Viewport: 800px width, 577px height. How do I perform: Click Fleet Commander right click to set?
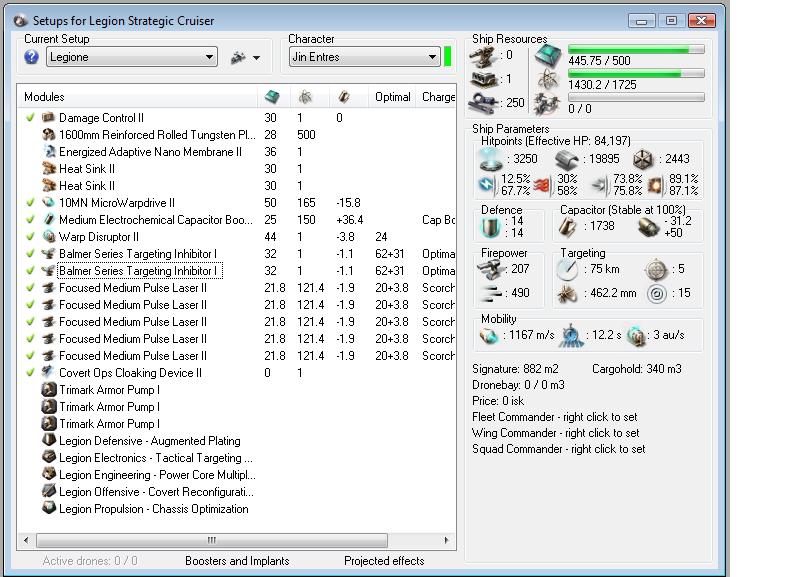click(x=555, y=417)
